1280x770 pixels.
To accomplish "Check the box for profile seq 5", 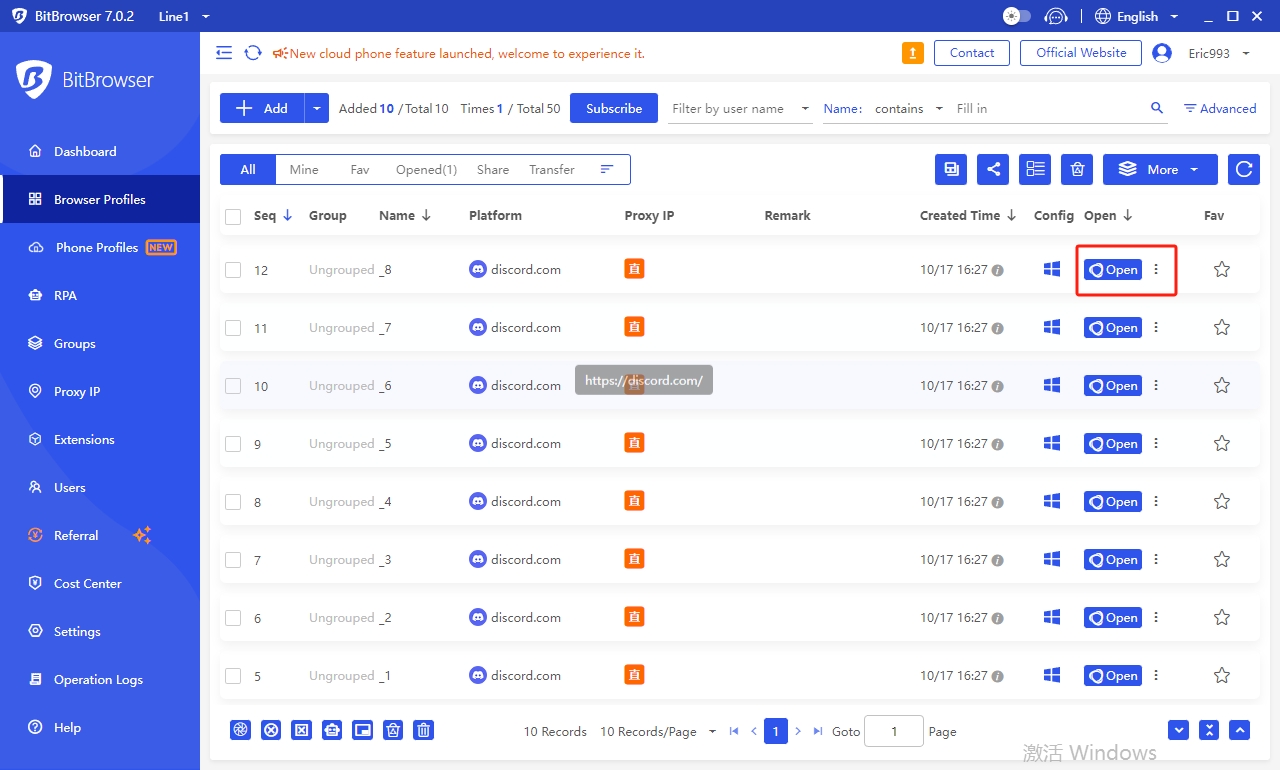I will point(233,676).
